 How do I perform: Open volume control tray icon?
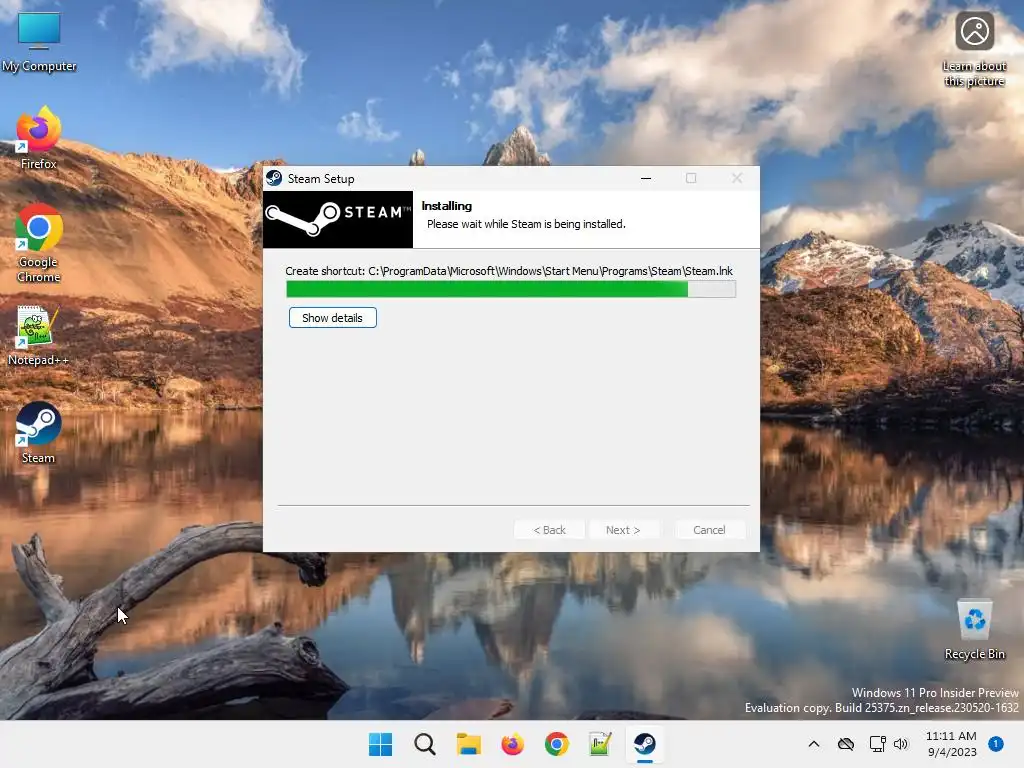(901, 744)
